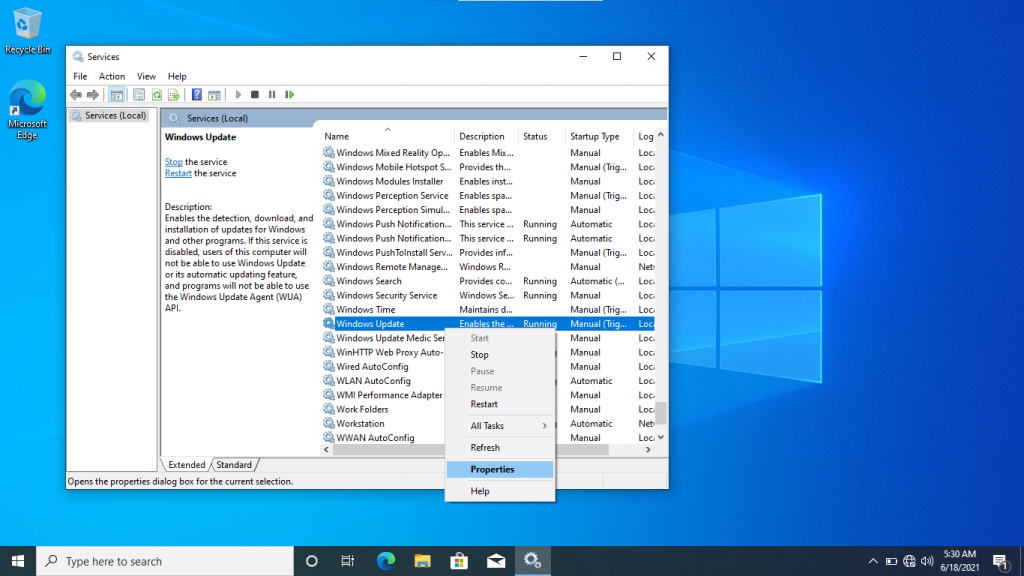Click the gear icon beside Workstation
This screenshot has width=1024, height=576.
point(328,424)
